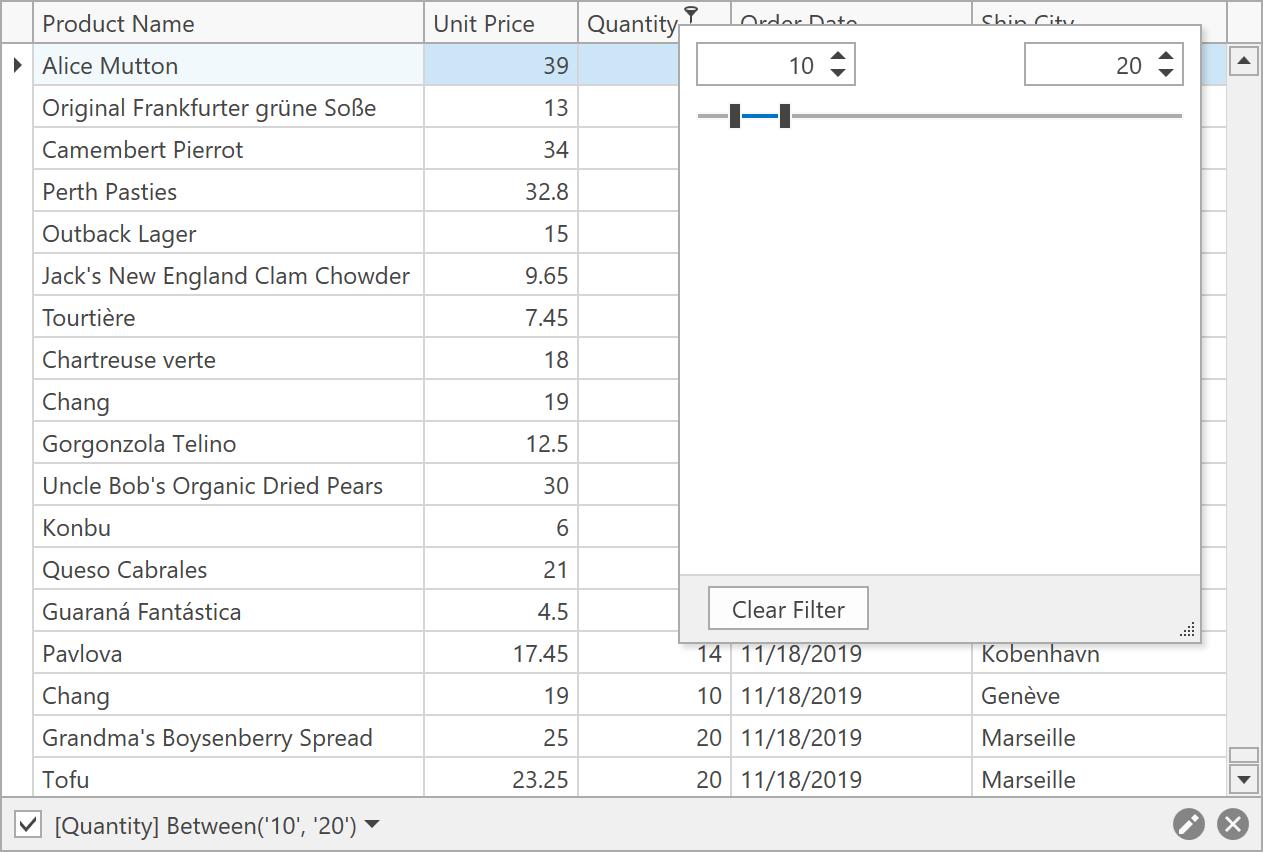The image size is (1263, 852).
Task: Click the Between filter expression text
Action: 205,825
